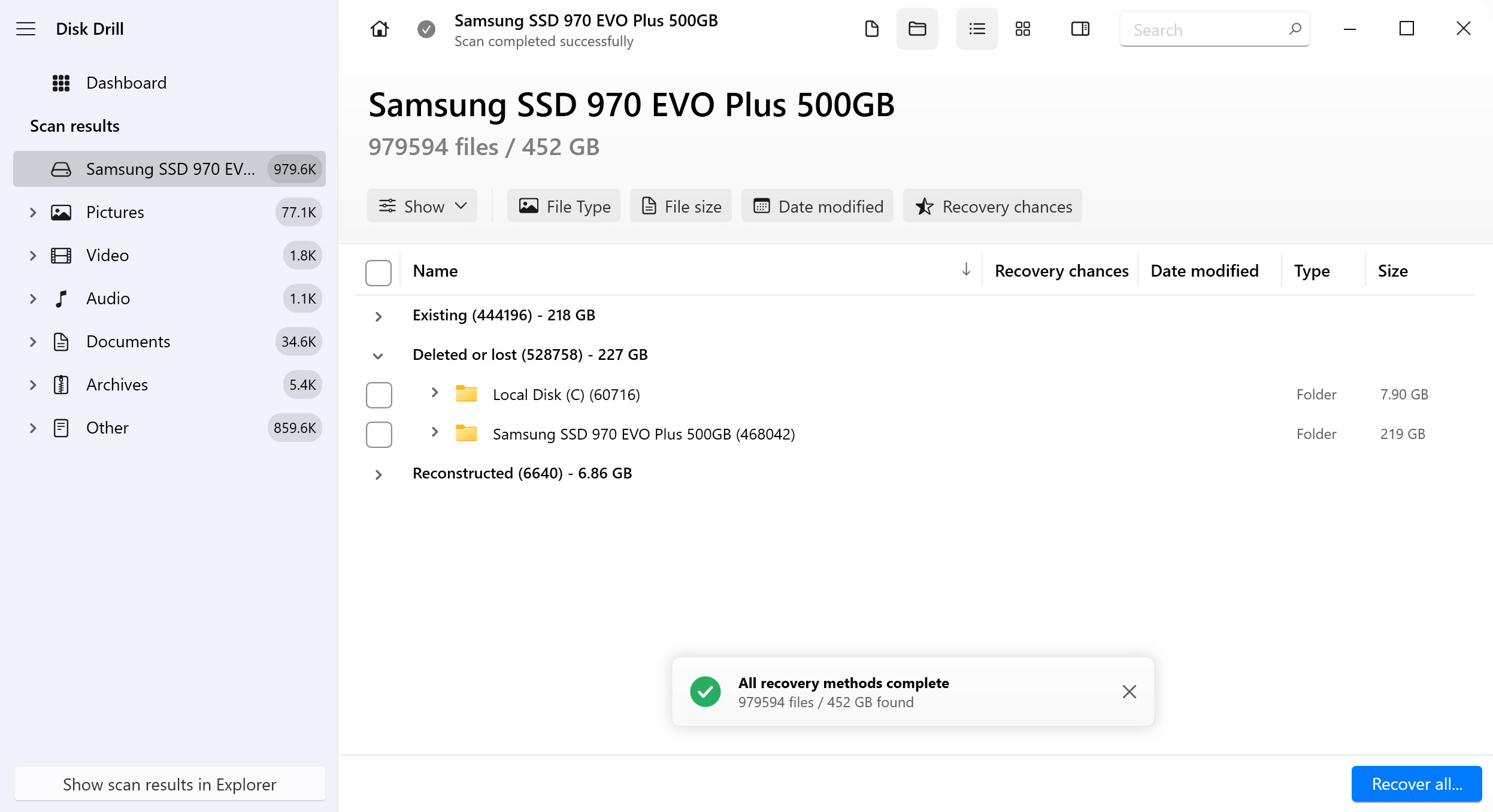
Task: Click the green success checkmark icon
Action: coord(705,692)
